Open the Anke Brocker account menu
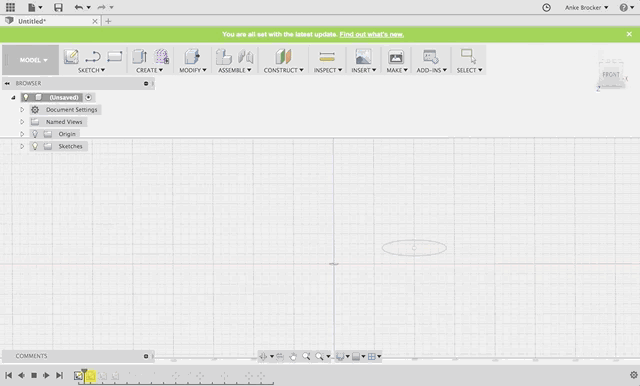The height and width of the screenshot is (386, 640). (587, 7)
